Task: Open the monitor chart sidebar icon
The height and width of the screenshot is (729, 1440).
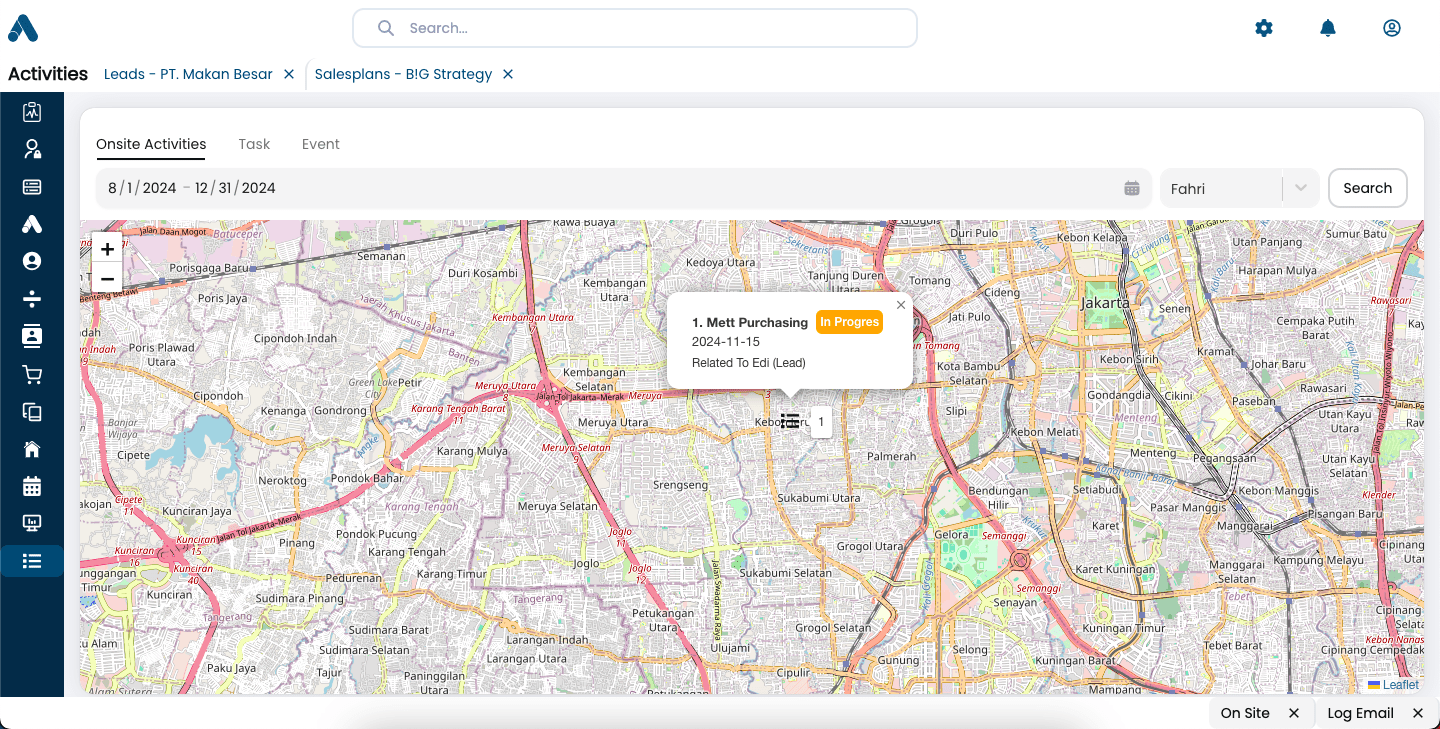Action: pyautogui.click(x=32, y=523)
